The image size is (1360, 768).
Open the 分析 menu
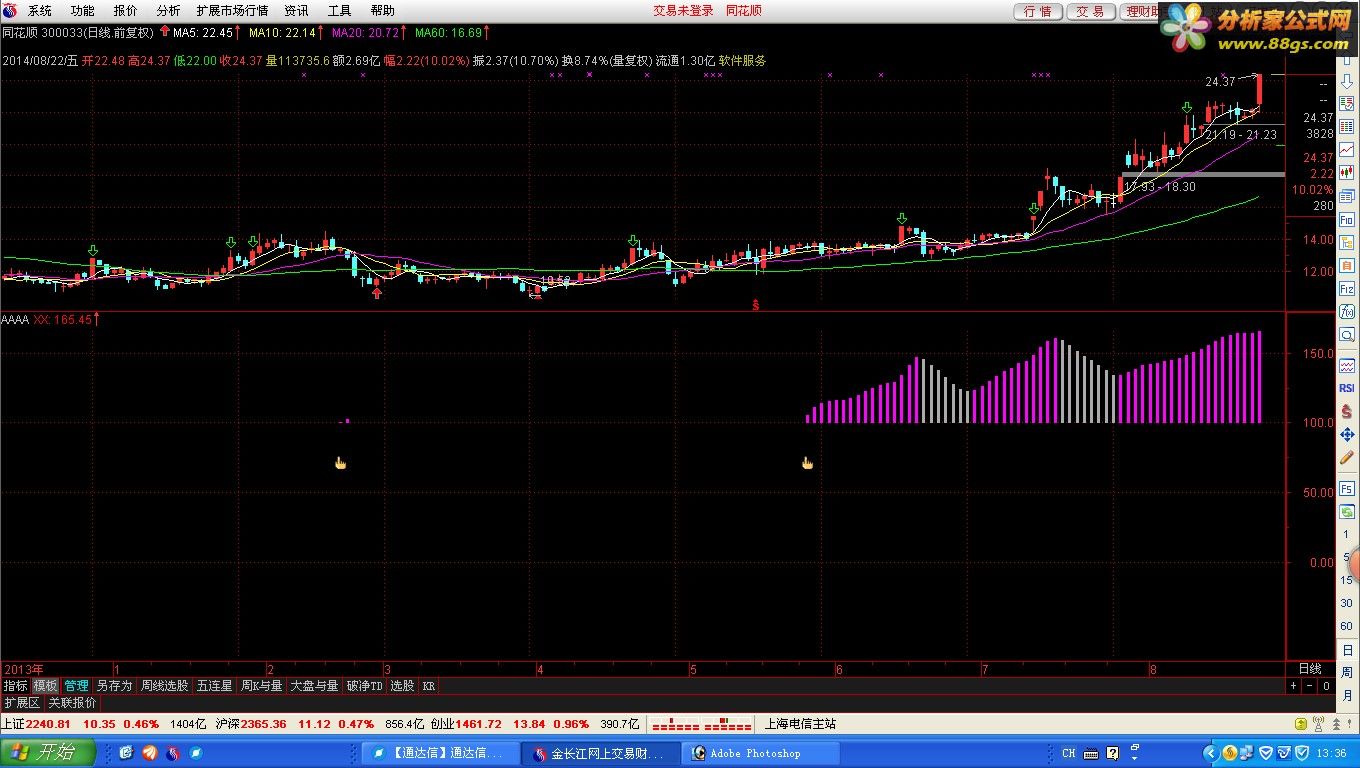click(168, 11)
